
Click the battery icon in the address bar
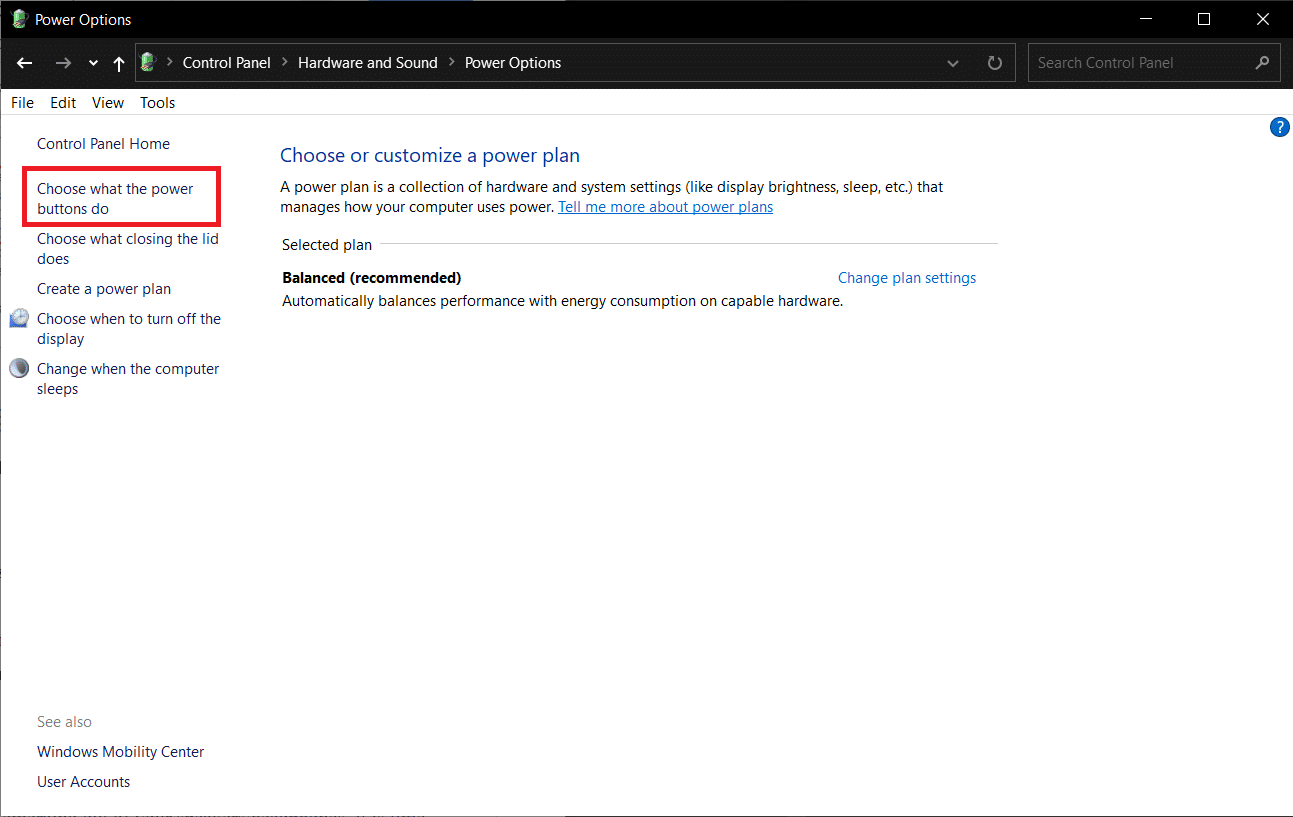click(x=149, y=62)
